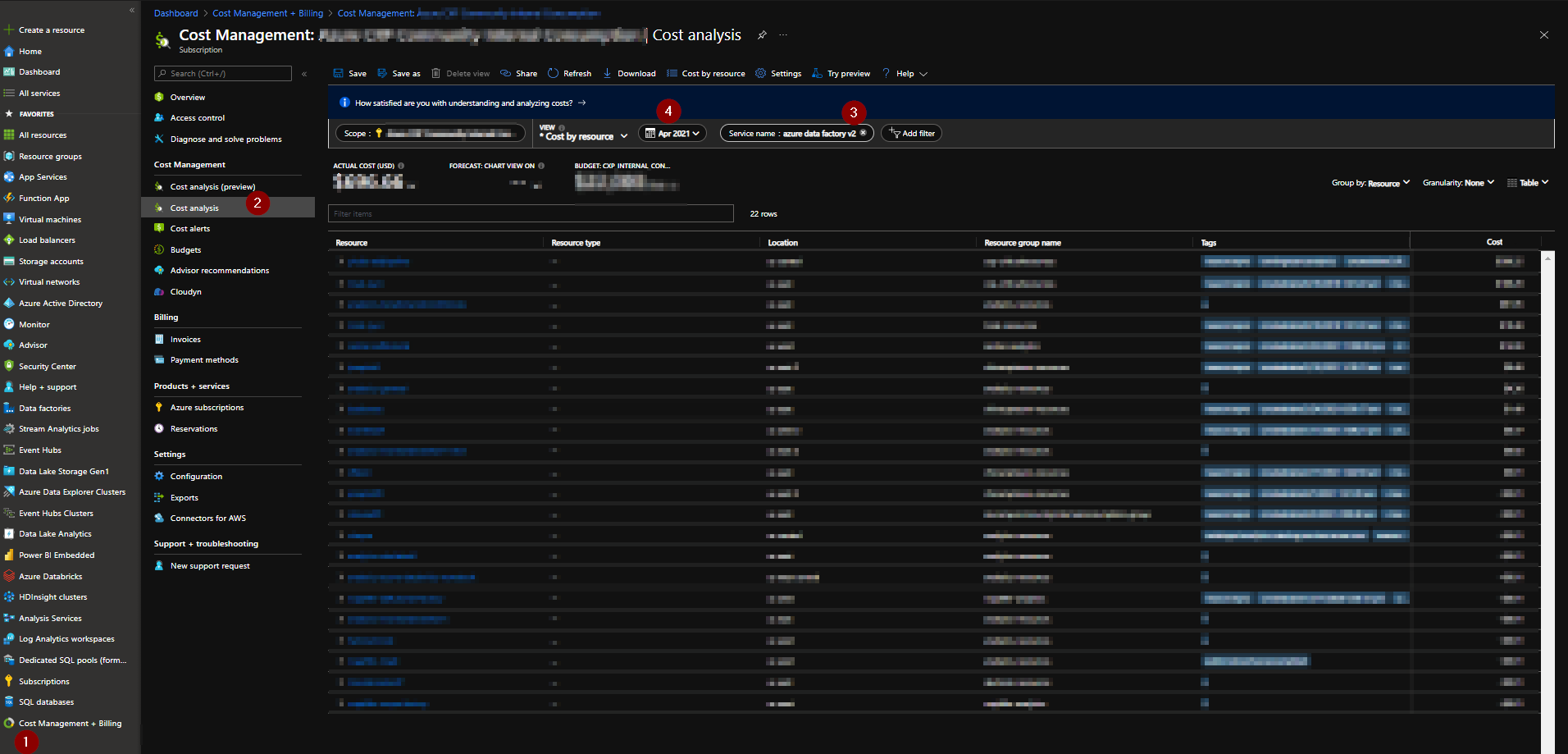Image resolution: width=1568 pixels, height=754 pixels.
Task: Open App Services in the sidebar
Action: 42,177
